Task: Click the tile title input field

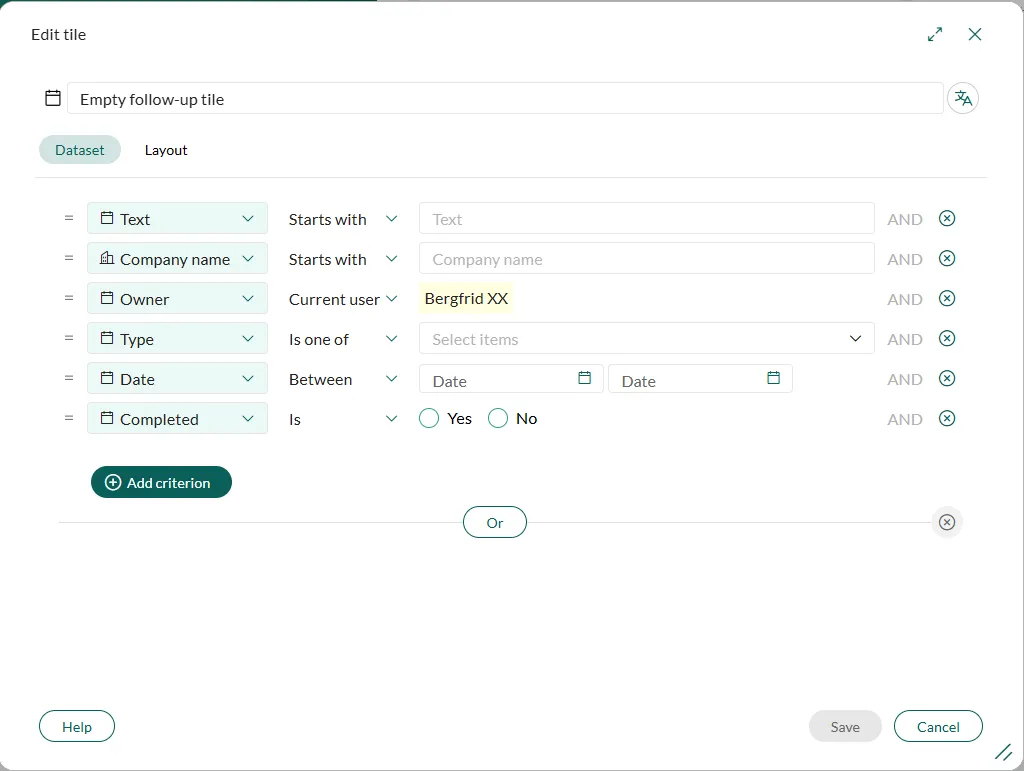Action: pyautogui.click(x=505, y=99)
